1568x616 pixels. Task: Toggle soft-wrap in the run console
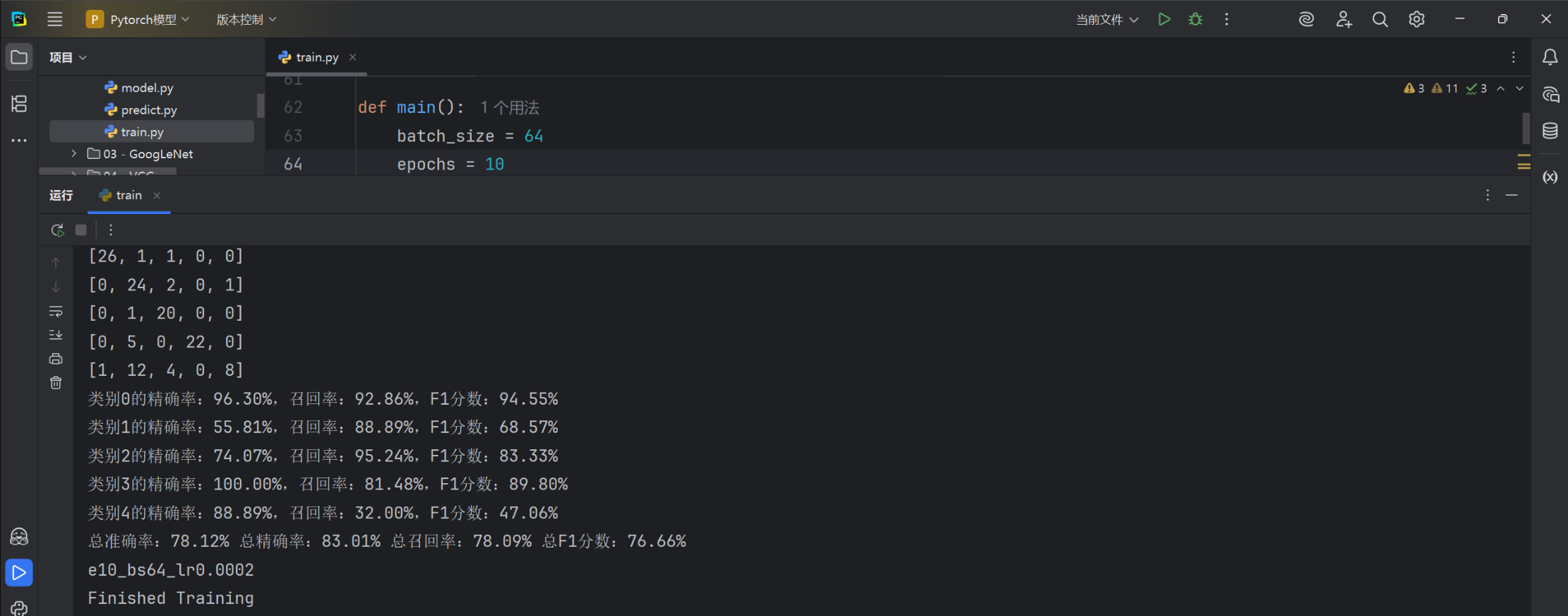point(56,312)
